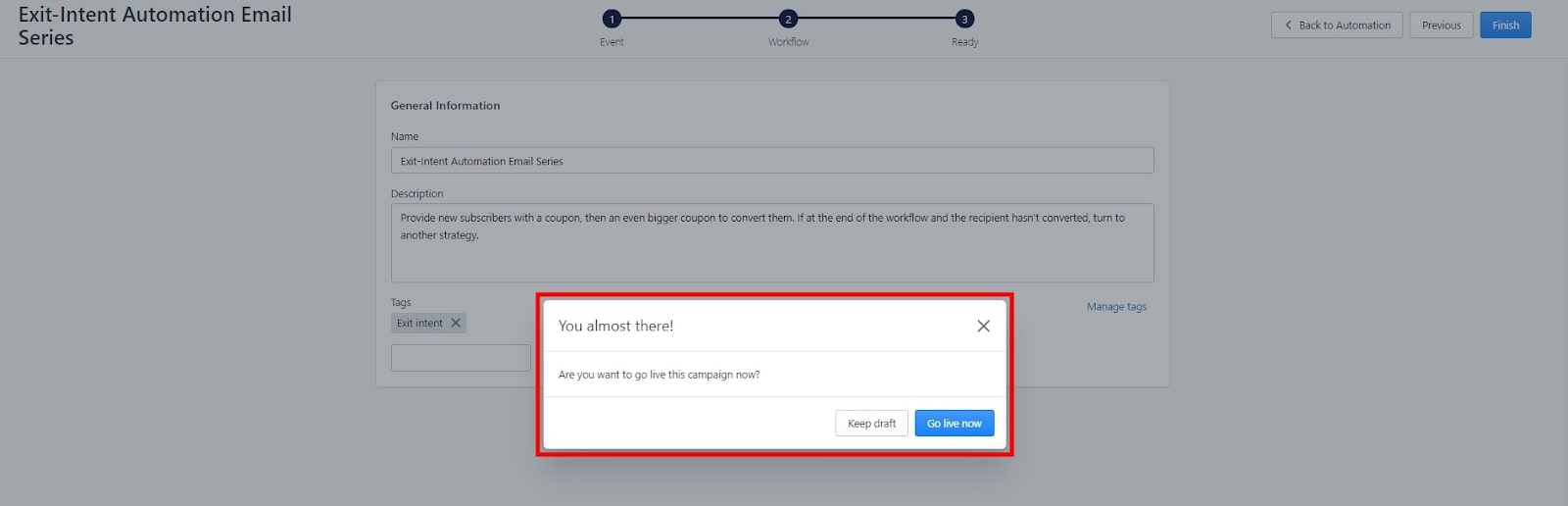Click the Workflow step label
1568x506 pixels.
788,42
